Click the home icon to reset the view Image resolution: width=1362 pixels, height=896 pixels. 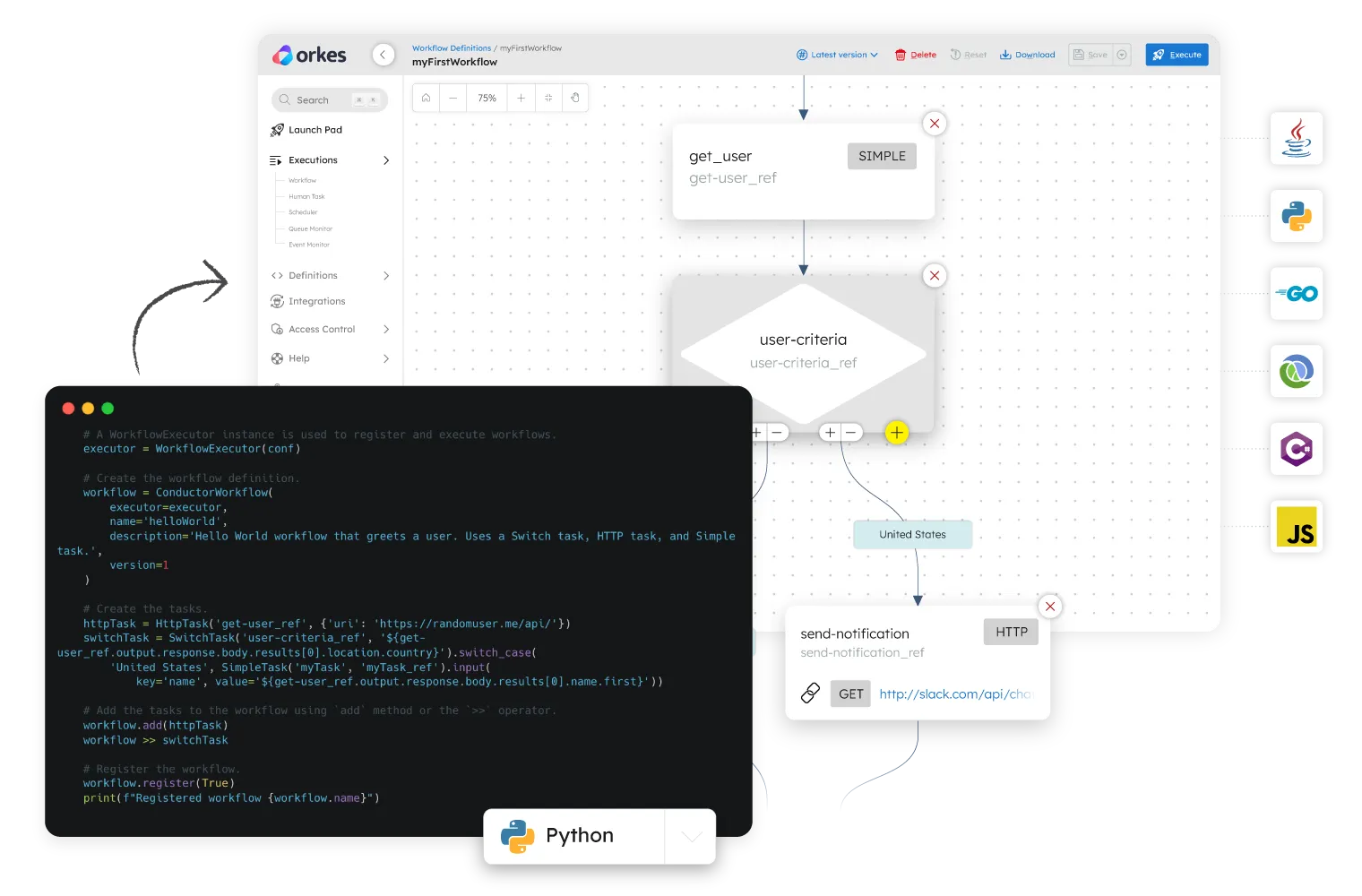[x=426, y=98]
